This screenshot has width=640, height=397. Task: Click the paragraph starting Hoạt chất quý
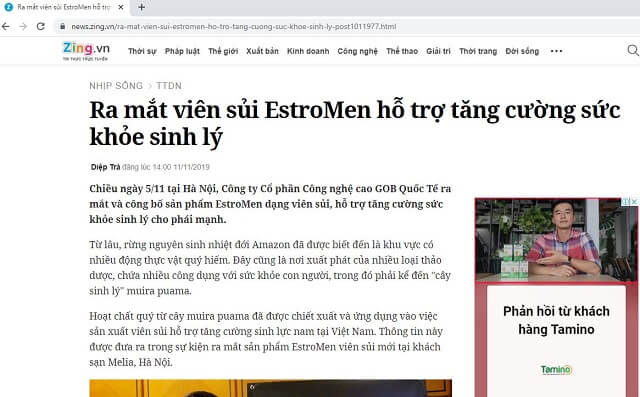pos(266,339)
